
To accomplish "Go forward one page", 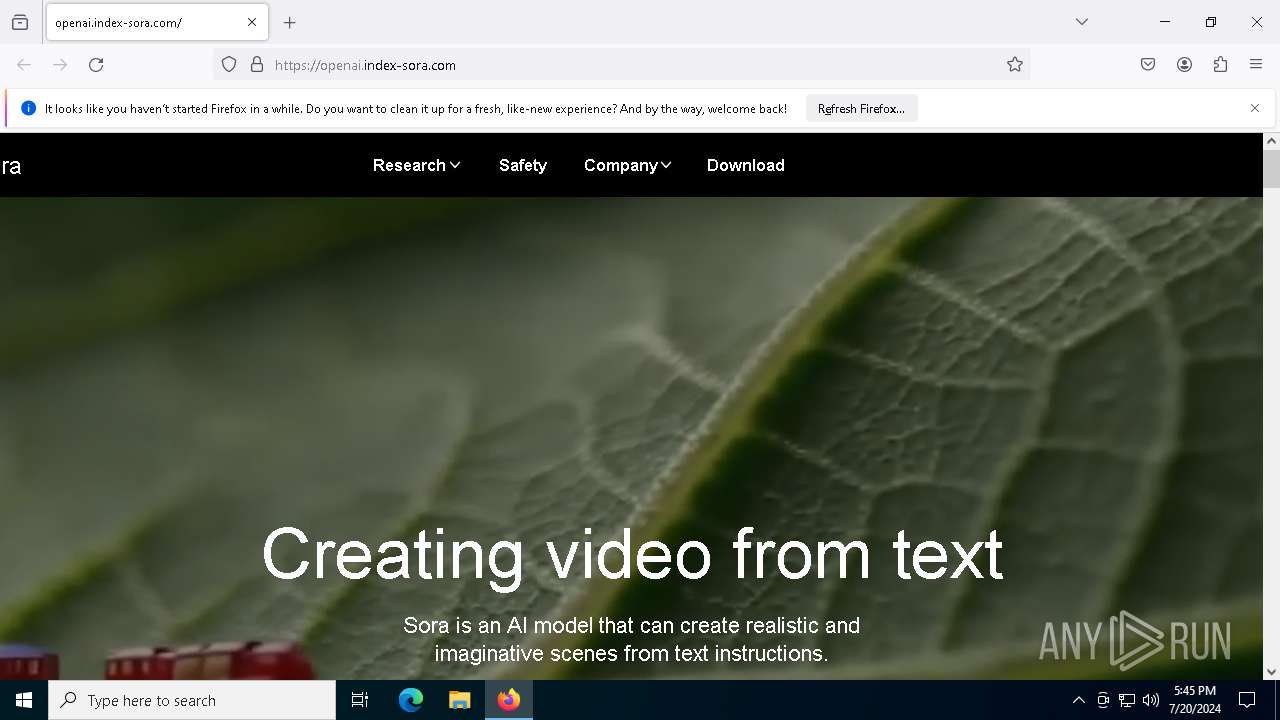I will 60,65.
